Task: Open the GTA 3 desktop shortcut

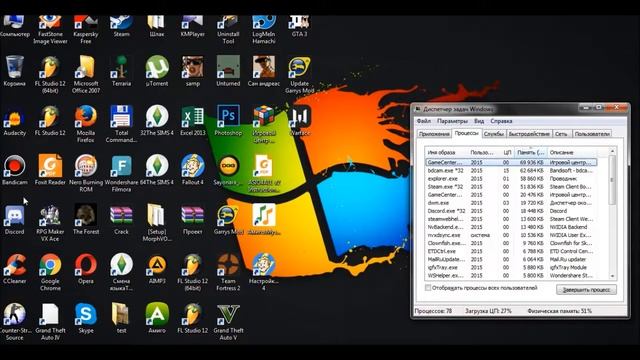Action: tap(300, 27)
